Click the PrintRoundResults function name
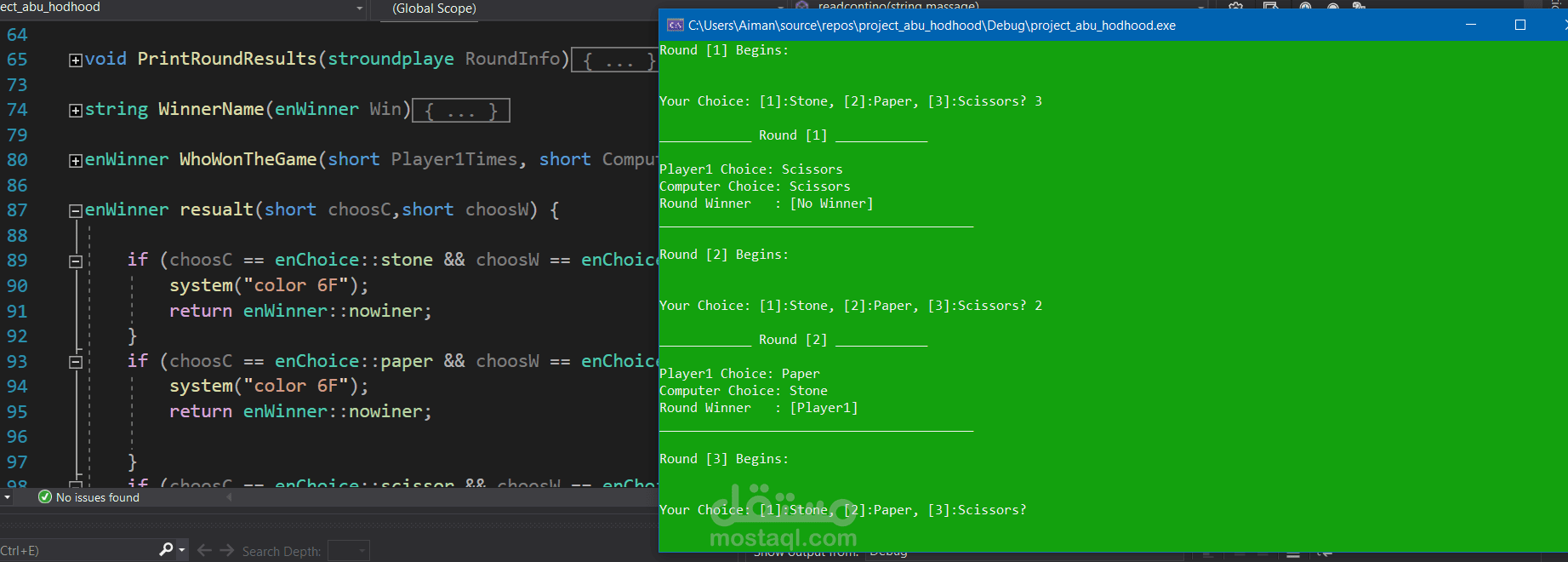This screenshot has height=562, width=1568. click(x=227, y=59)
